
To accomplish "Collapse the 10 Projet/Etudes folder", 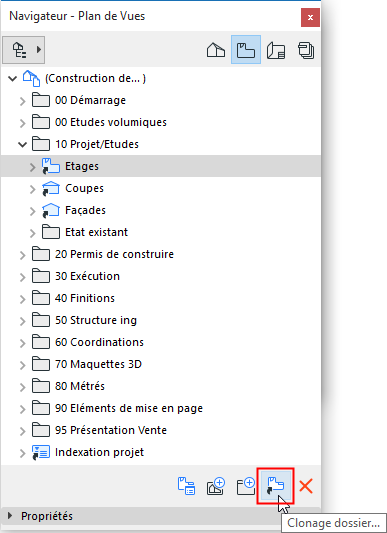I will 22,144.
